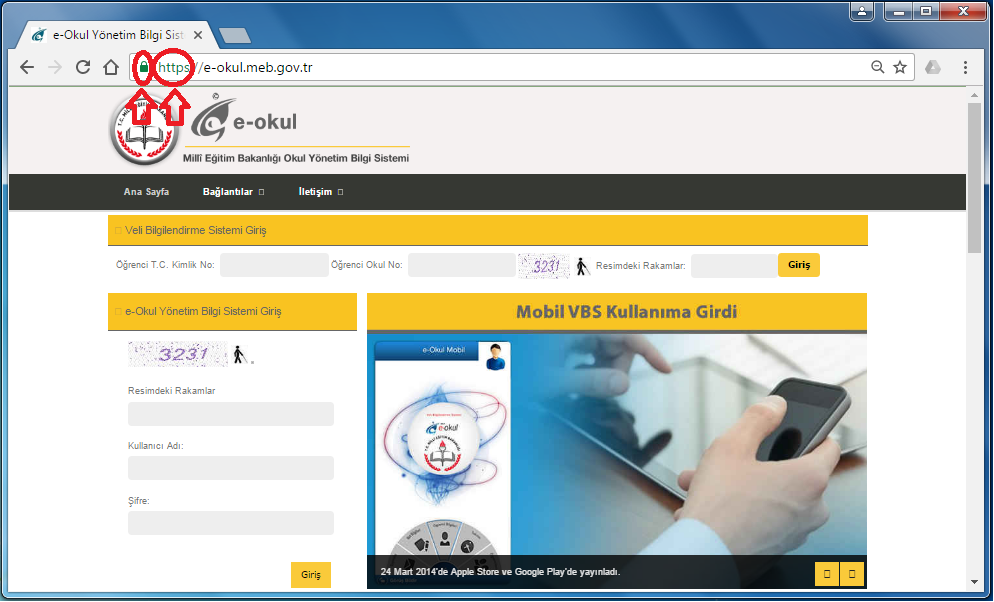
Task: Open the Google Drive extension icon
Action: point(933,67)
